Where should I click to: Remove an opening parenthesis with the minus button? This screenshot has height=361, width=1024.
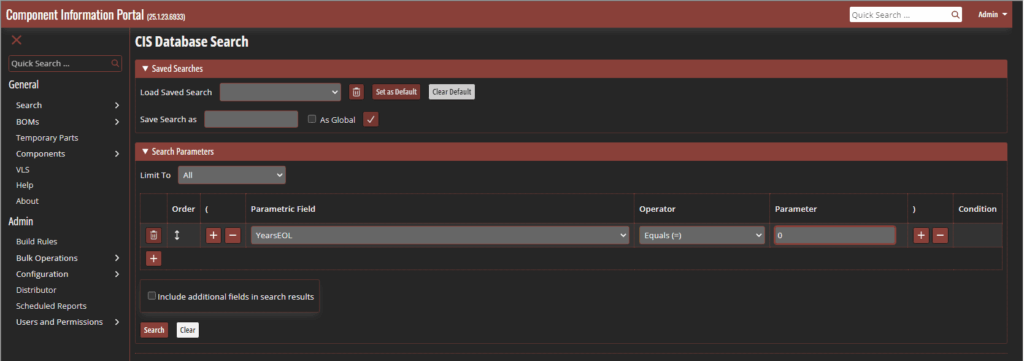click(x=232, y=236)
